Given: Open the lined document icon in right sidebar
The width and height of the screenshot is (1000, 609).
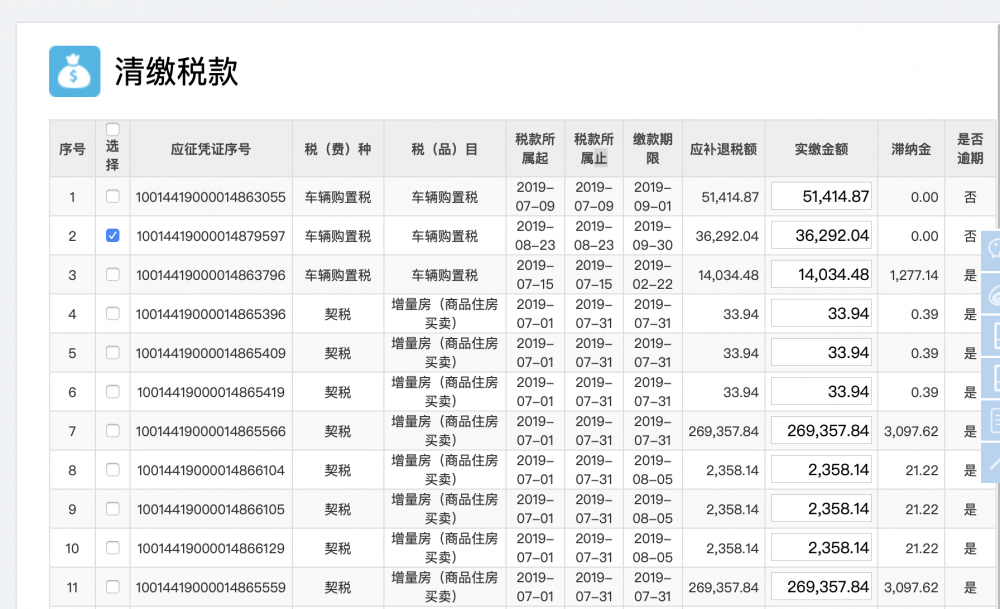Looking at the screenshot, I should [991, 418].
